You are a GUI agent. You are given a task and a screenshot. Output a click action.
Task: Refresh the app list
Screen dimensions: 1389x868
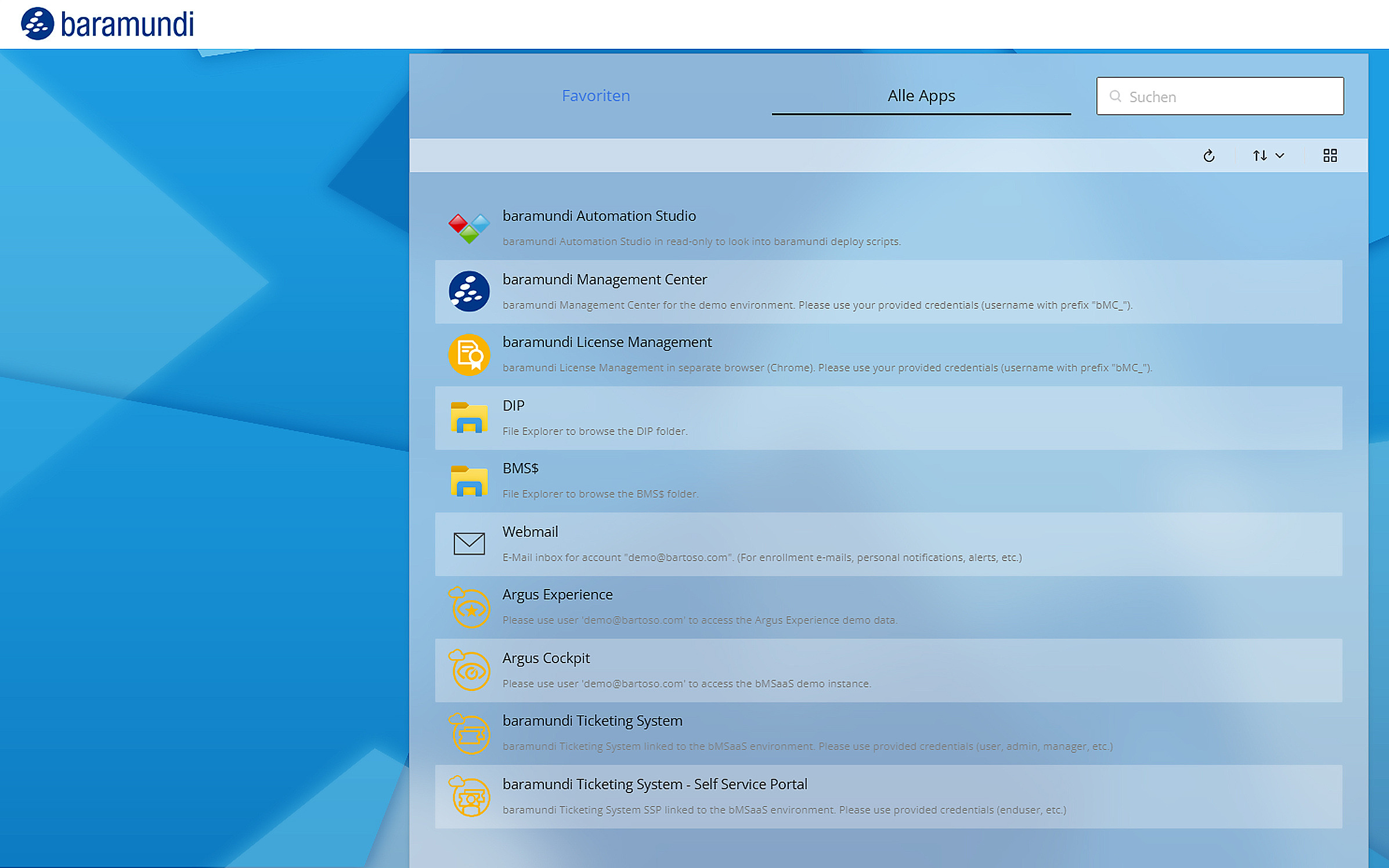[x=1209, y=155]
